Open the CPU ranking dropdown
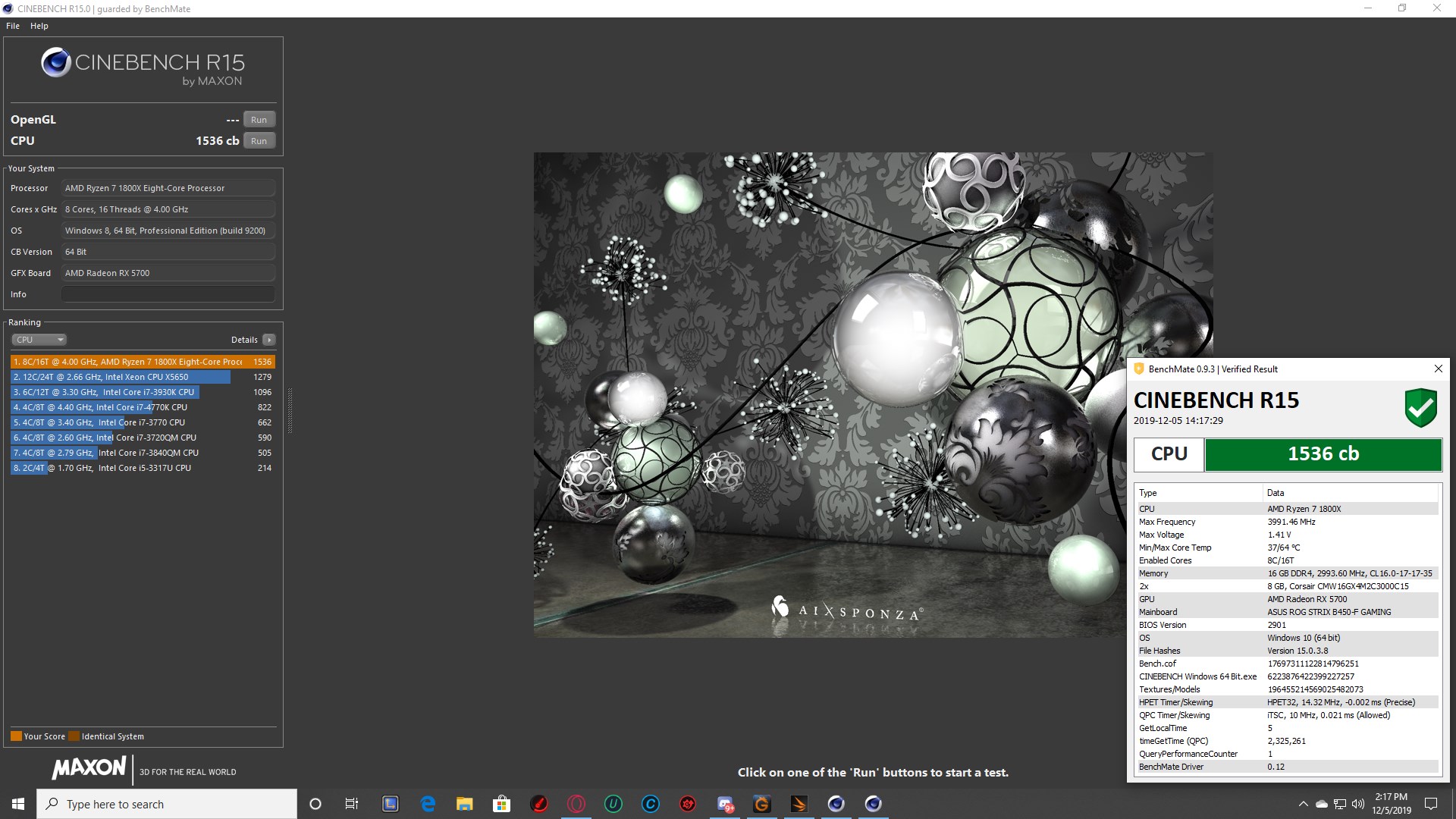Viewport: 1456px width, 819px height. 39,340
